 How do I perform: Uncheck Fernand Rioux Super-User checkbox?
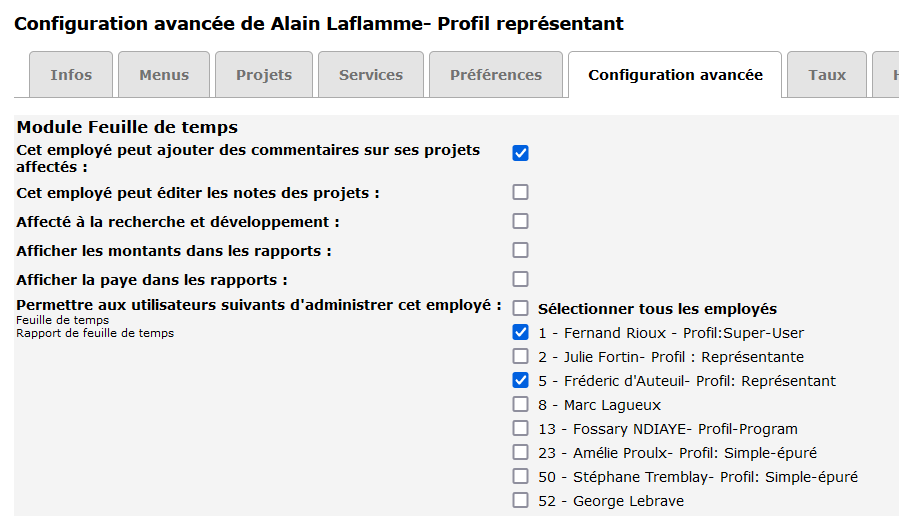pyautogui.click(x=520, y=332)
